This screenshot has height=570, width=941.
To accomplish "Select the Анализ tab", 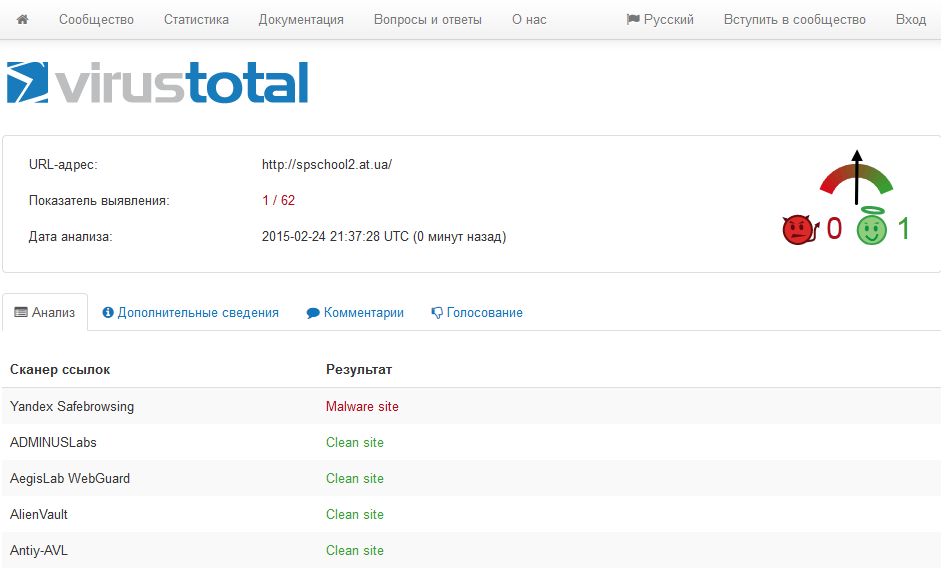I will click(x=45, y=312).
